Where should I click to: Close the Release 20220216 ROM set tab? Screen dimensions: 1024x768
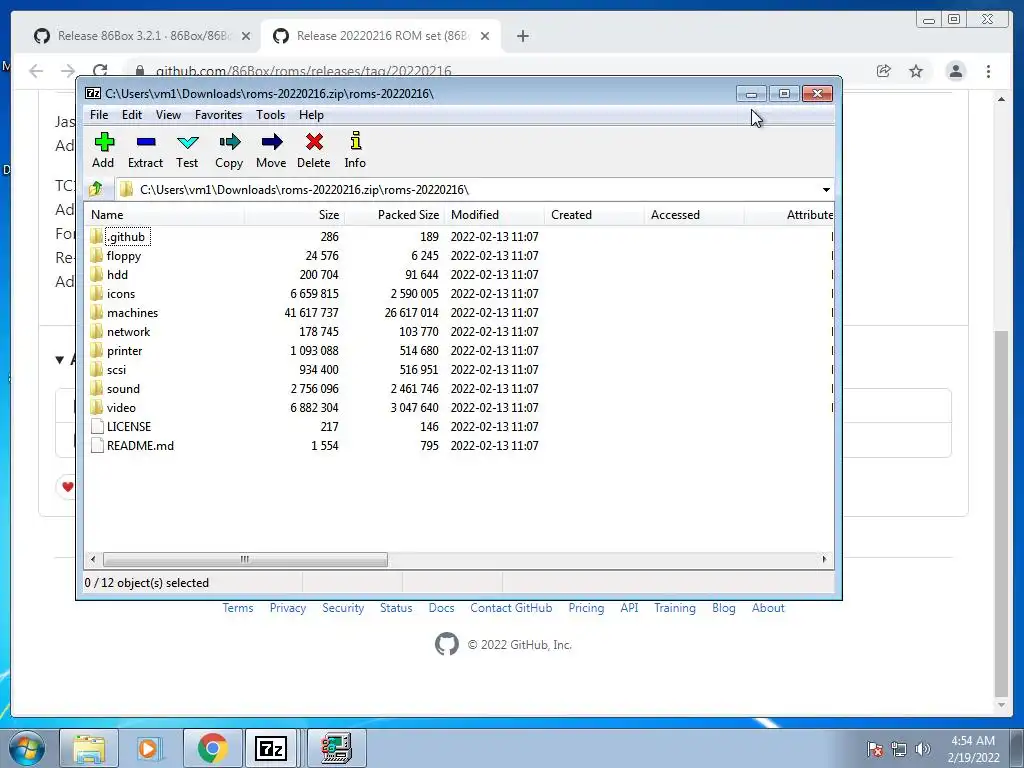pos(485,36)
